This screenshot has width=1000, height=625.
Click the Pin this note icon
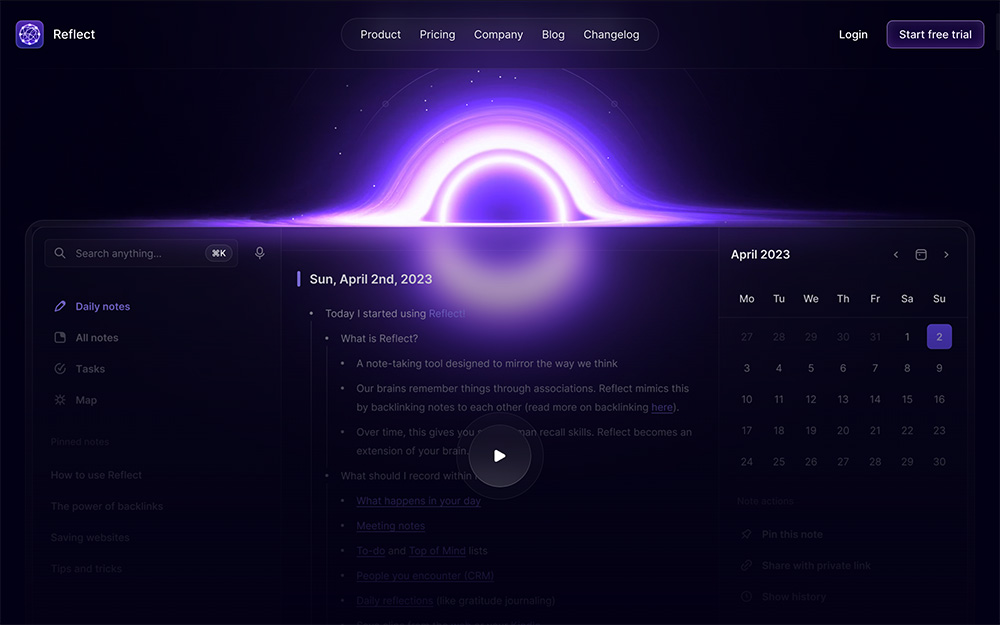click(x=746, y=534)
